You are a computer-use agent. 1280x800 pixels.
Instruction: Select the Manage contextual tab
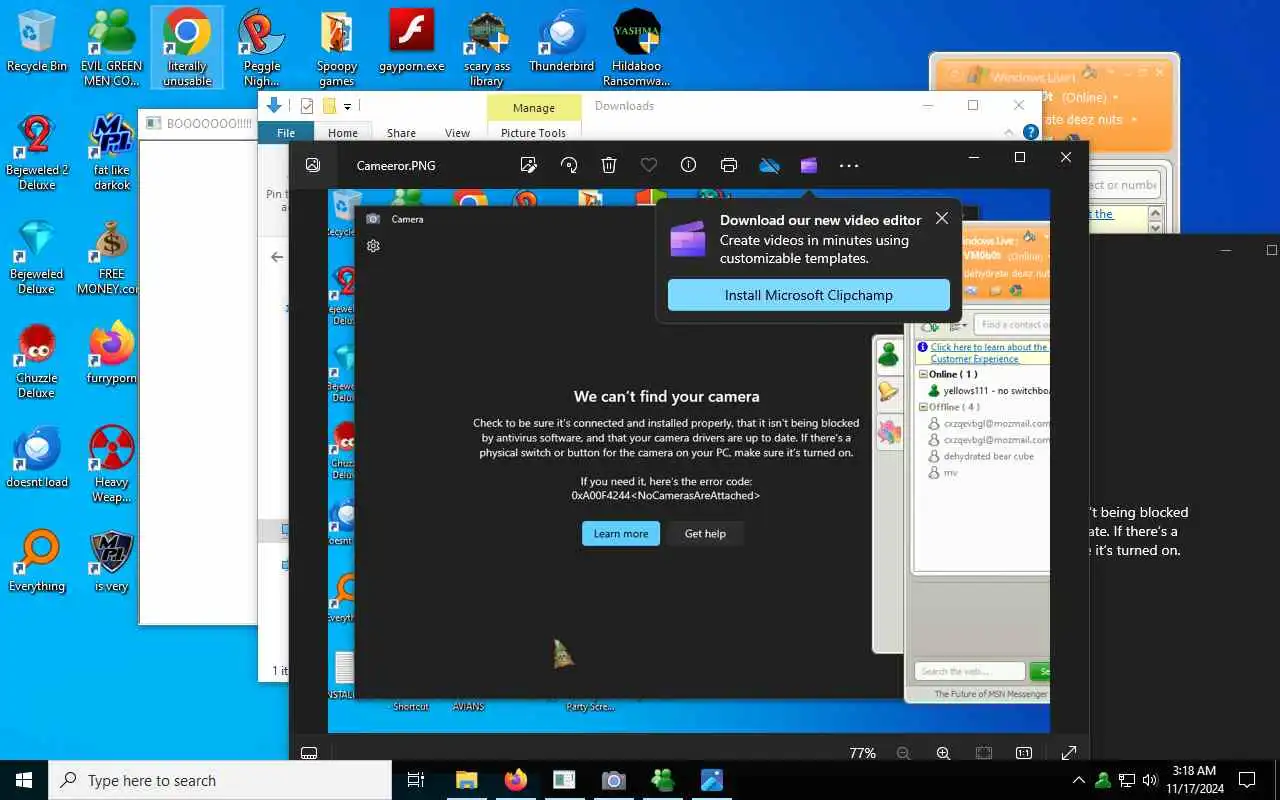(534, 108)
